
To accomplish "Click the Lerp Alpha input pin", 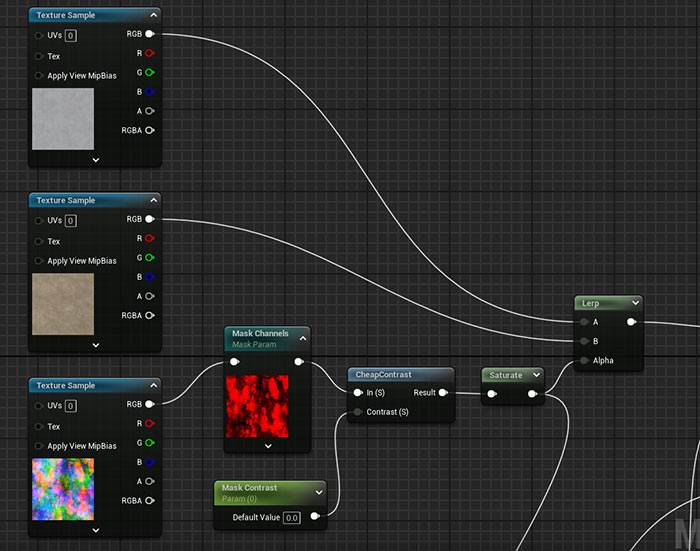I will point(583,360).
